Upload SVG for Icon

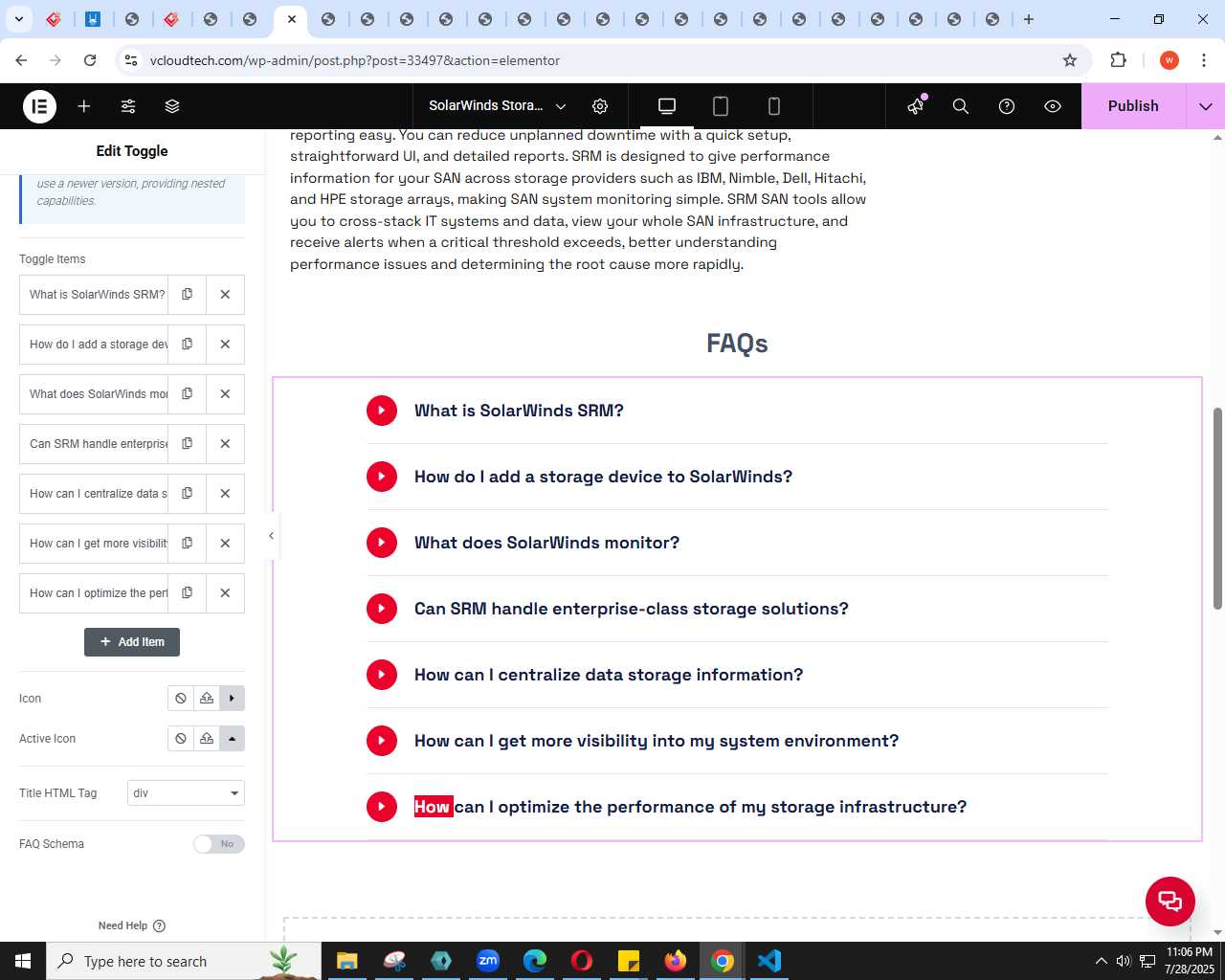click(x=207, y=699)
